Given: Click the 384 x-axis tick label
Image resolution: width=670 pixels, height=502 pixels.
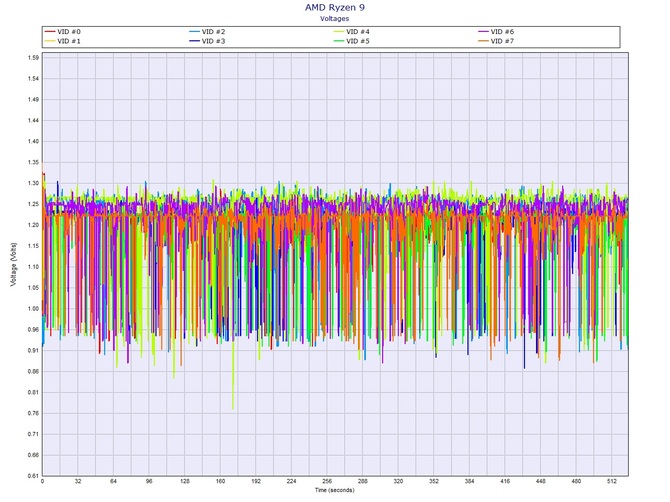Looking at the screenshot, I should (x=469, y=481).
